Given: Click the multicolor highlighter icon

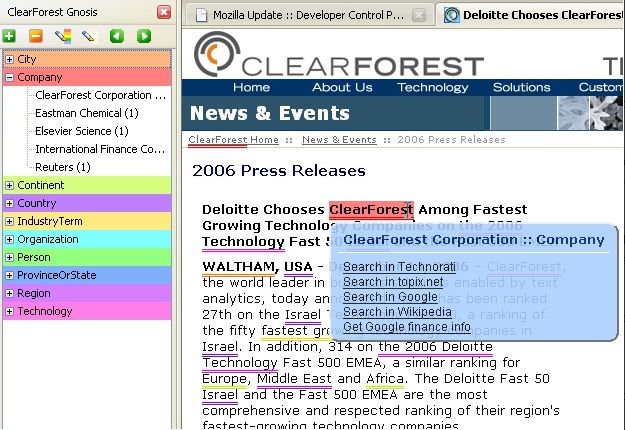Looking at the screenshot, I should tap(63, 36).
